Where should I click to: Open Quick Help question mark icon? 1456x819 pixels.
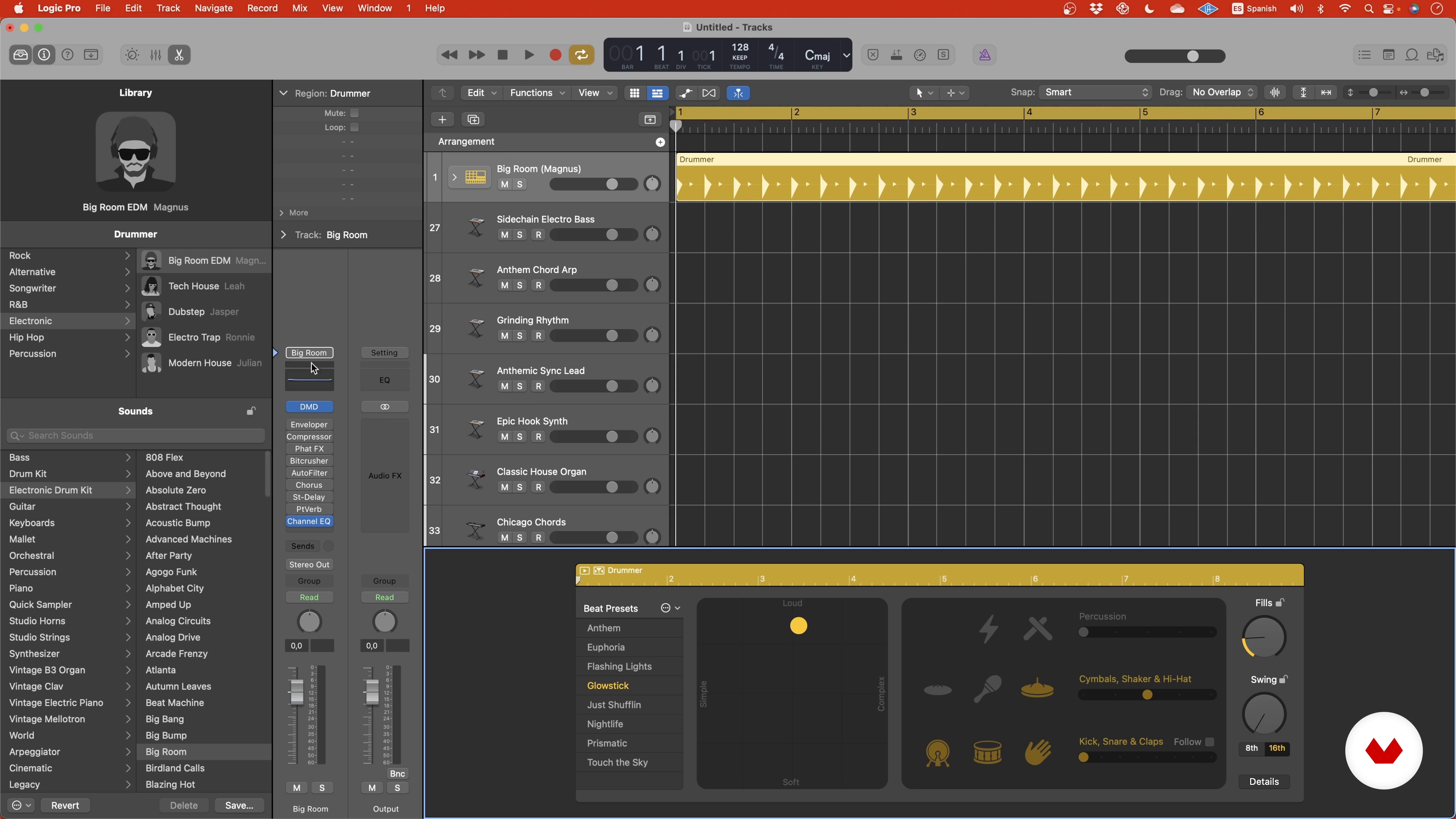[67, 55]
